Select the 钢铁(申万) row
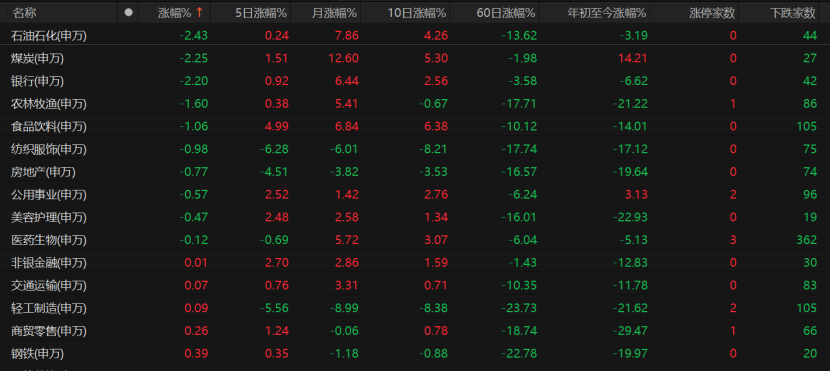Screen dimensions: 830x372 (x=415, y=353)
